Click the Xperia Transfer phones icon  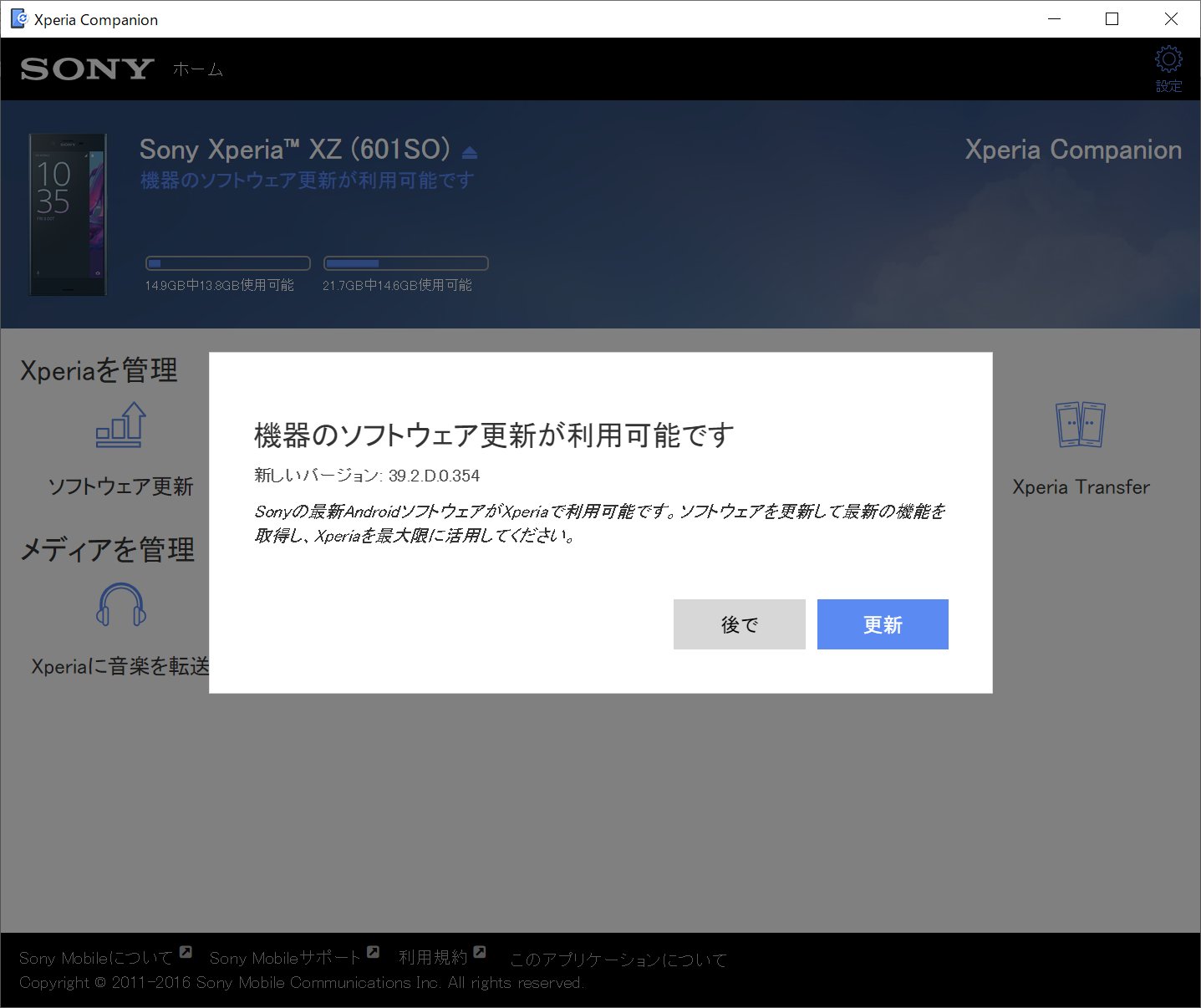1081,425
